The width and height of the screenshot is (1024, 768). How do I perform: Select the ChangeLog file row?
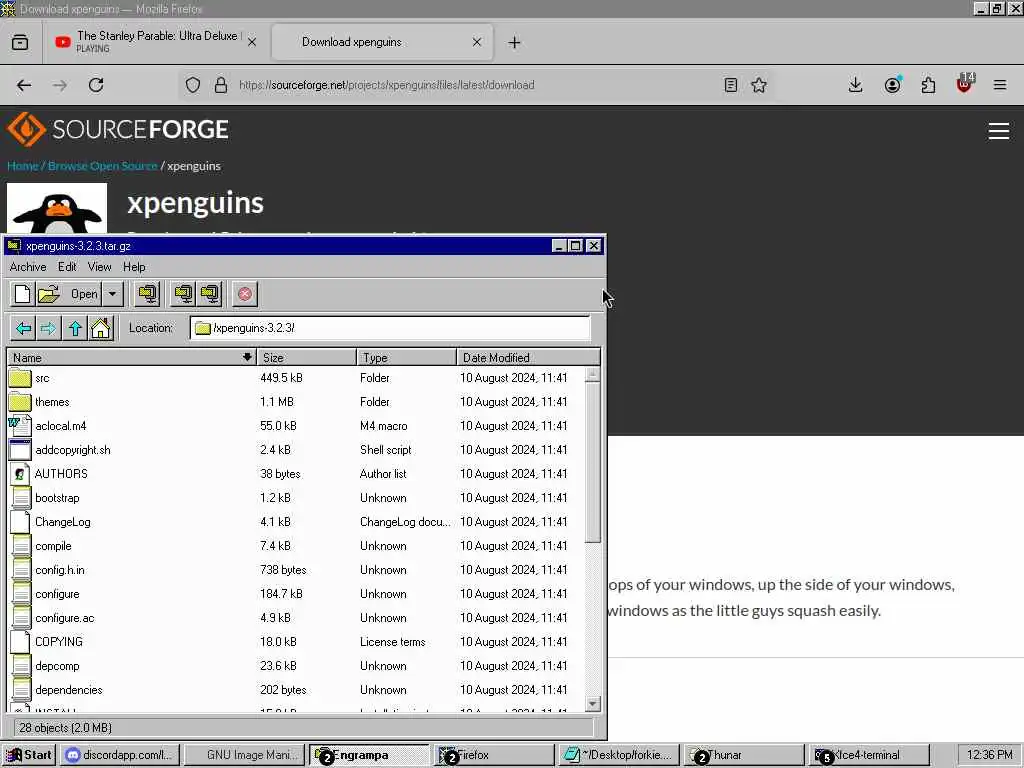click(296, 522)
